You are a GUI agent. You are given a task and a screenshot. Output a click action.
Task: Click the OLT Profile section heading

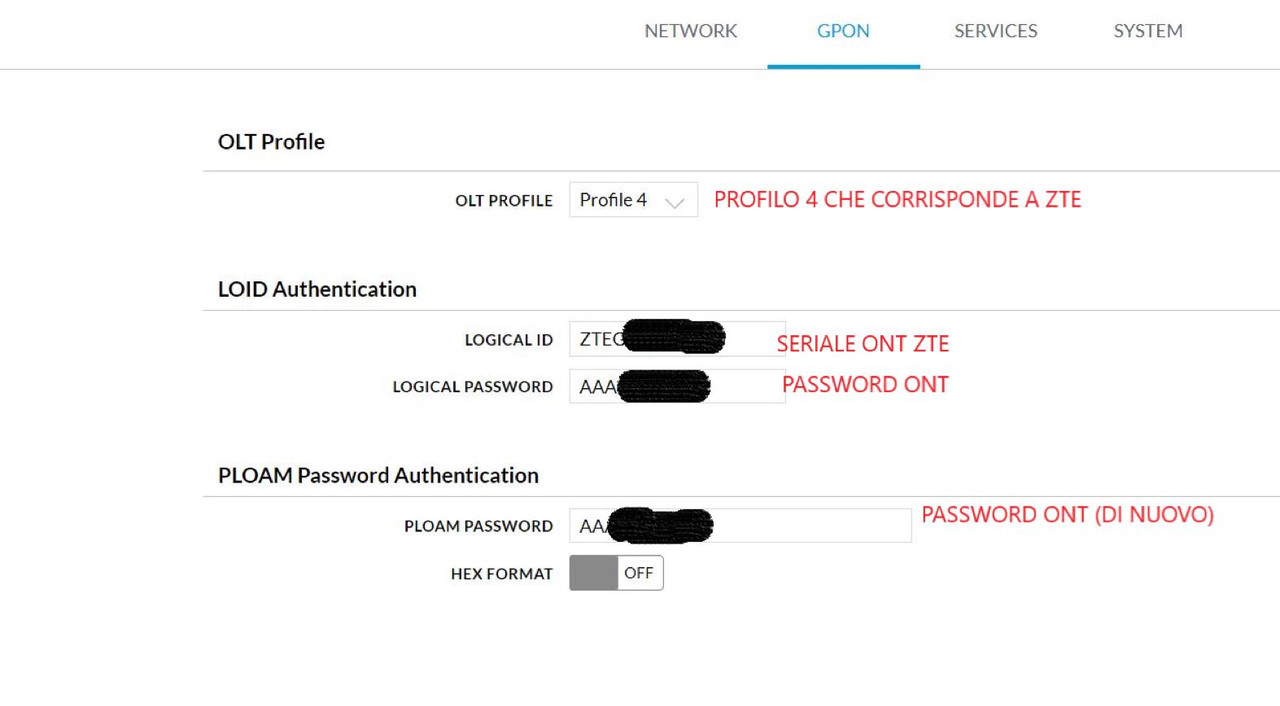(271, 142)
